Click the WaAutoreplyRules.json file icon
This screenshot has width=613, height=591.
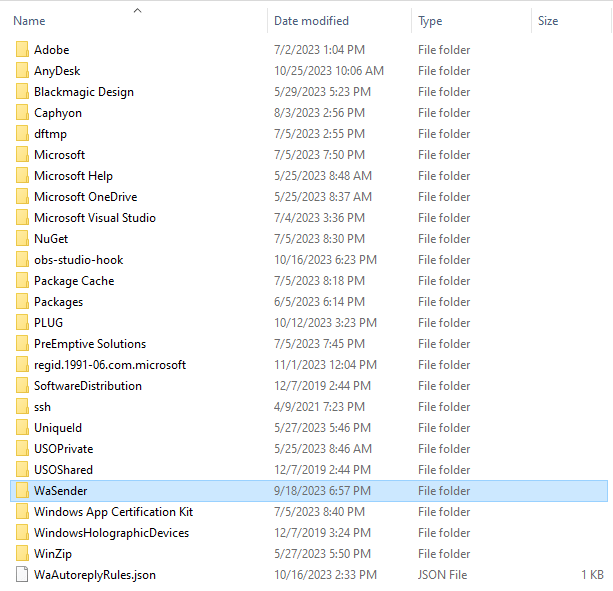click(x=22, y=575)
